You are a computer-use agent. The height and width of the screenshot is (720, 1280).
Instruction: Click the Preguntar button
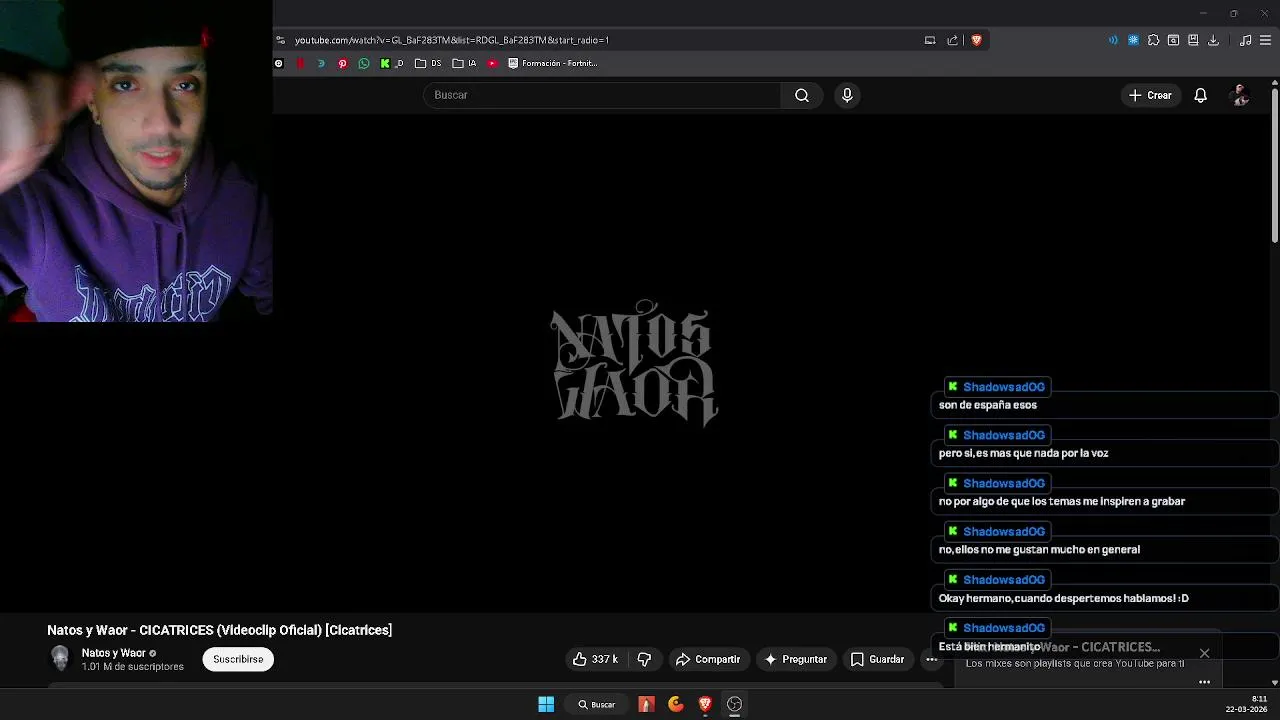[x=795, y=659]
